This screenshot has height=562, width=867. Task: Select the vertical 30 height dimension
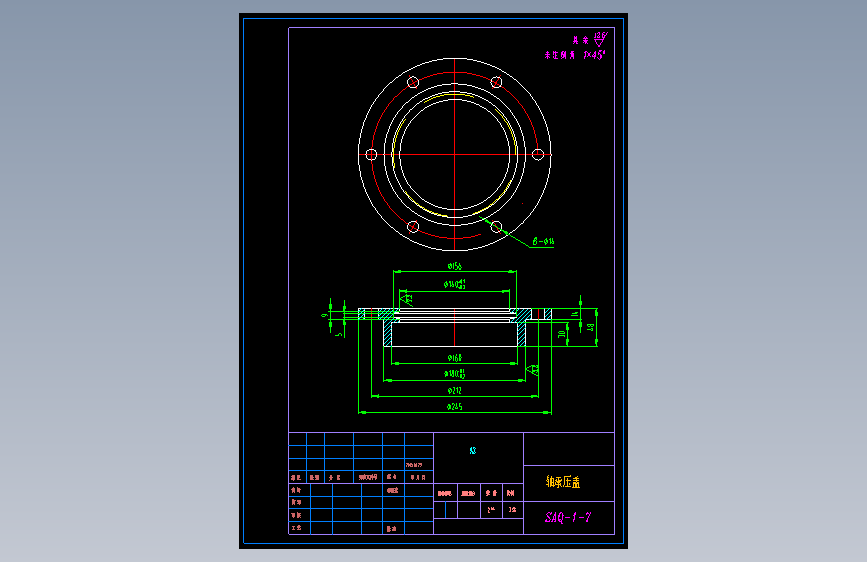562,334
